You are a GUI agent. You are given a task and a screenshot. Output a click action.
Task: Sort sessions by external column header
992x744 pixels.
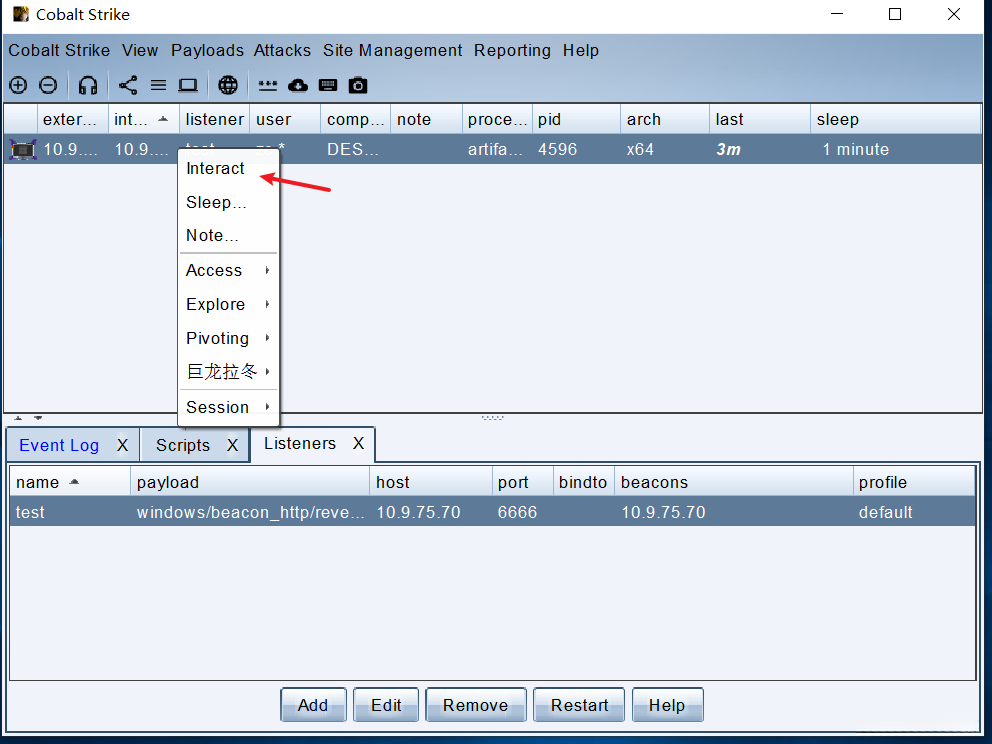pos(72,119)
